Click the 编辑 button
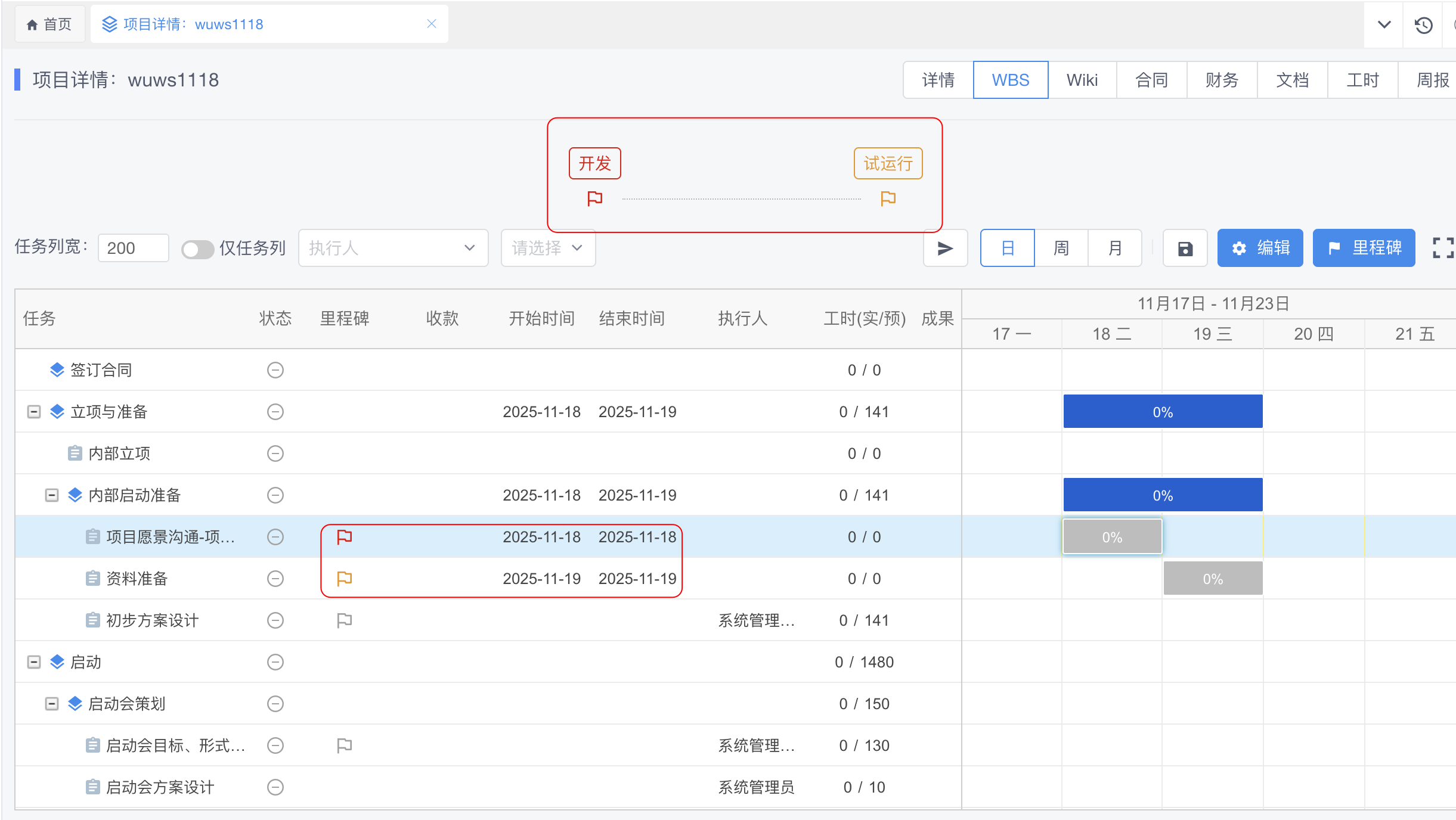The height and width of the screenshot is (820, 1456). tap(1260, 248)
